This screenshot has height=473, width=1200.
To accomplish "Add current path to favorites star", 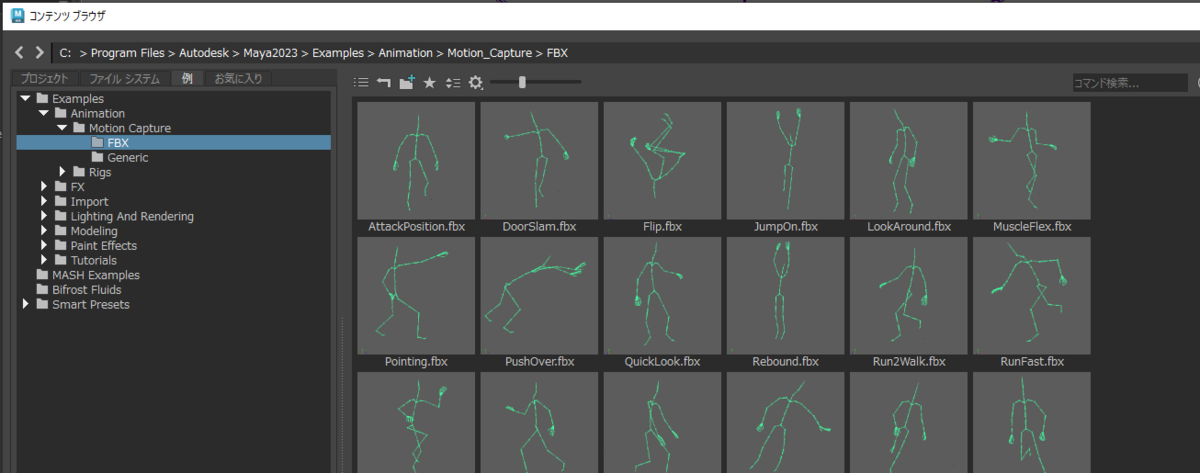I will (x=429, y=83).
